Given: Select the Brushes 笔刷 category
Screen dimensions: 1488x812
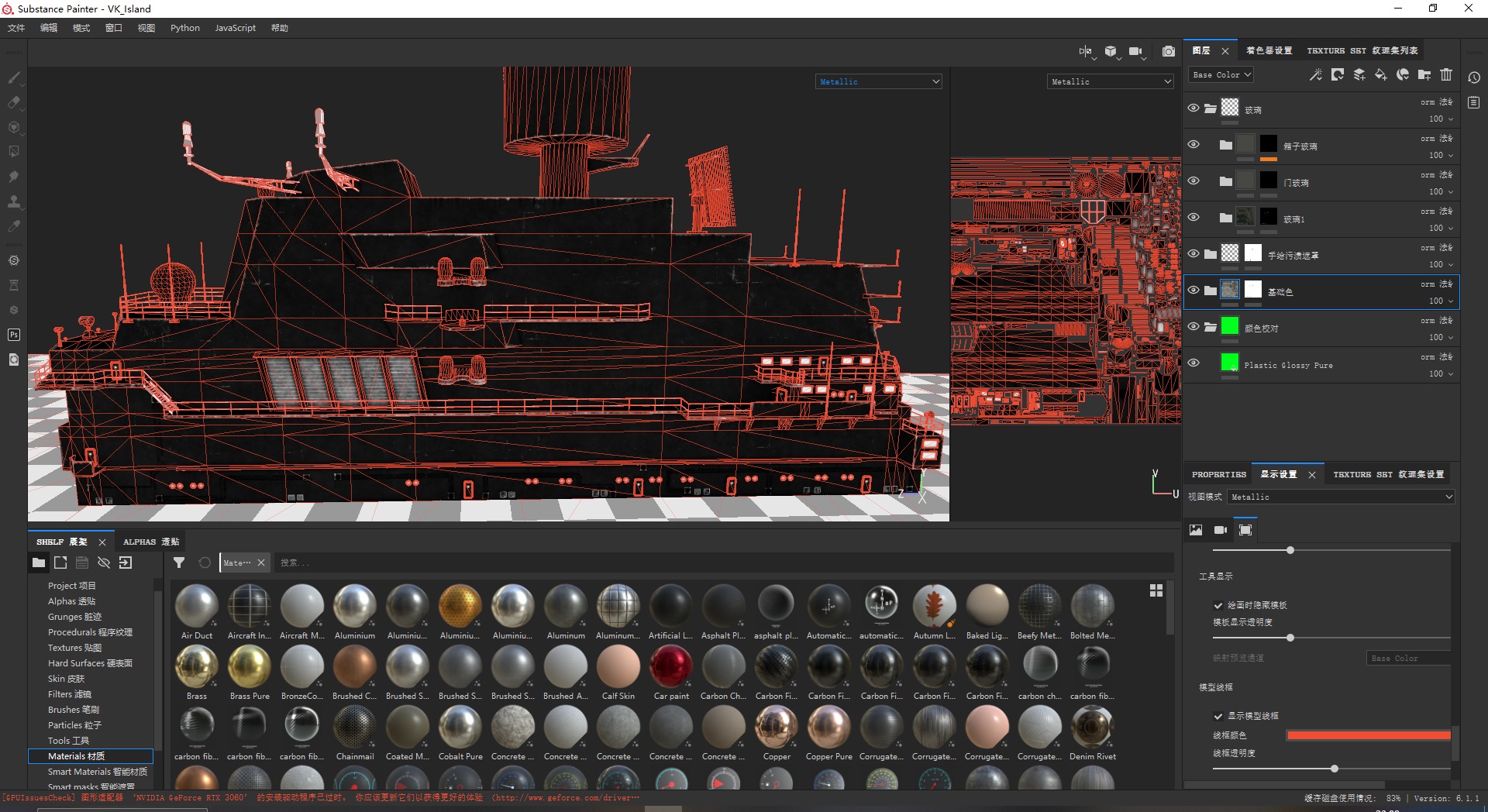Looking at the screenshot, I should (x=74, y=710).
